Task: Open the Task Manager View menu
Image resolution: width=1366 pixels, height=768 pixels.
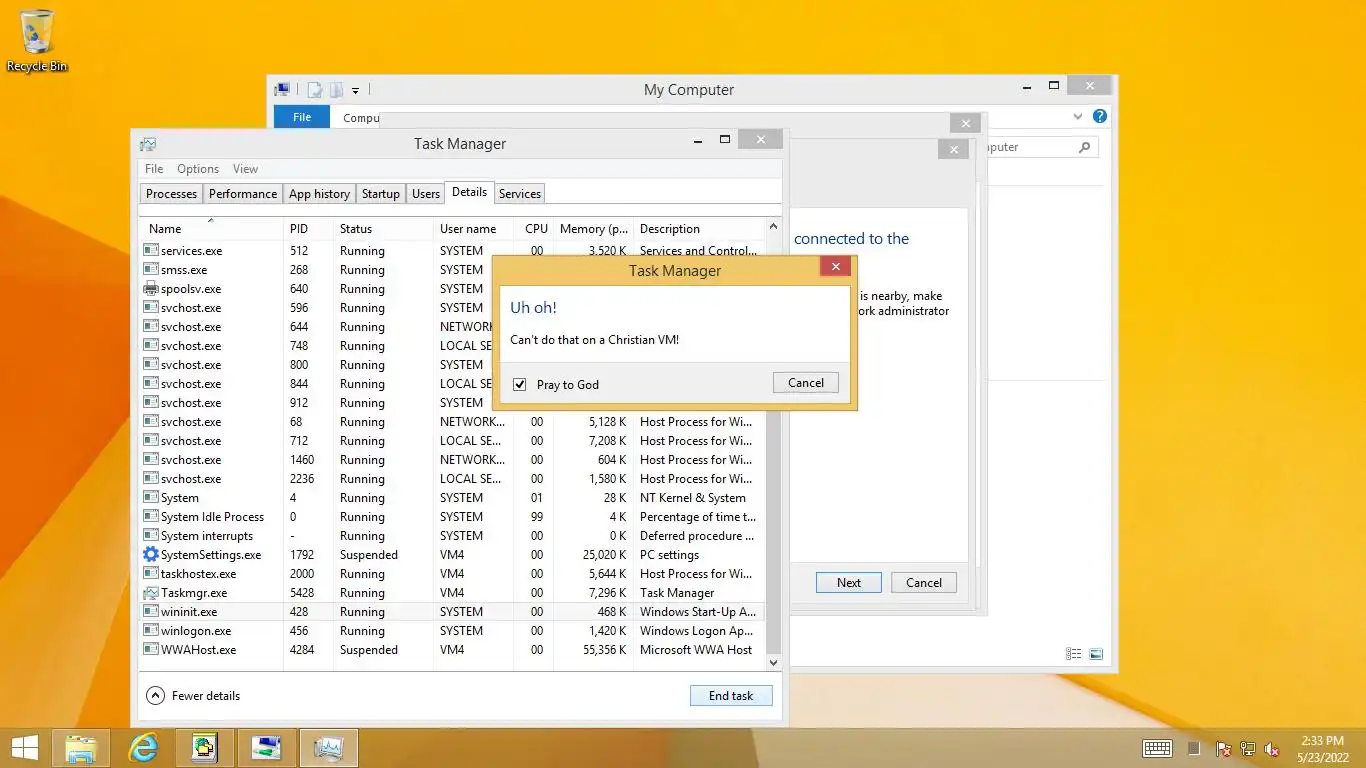Action: pos(245,169)
